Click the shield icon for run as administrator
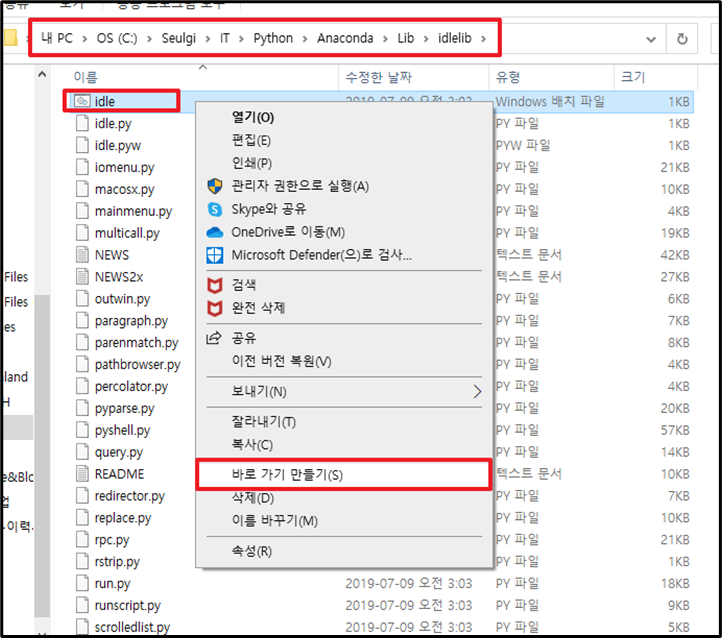The width and height of the screenshot is (722, 638). tap(215, 186)
